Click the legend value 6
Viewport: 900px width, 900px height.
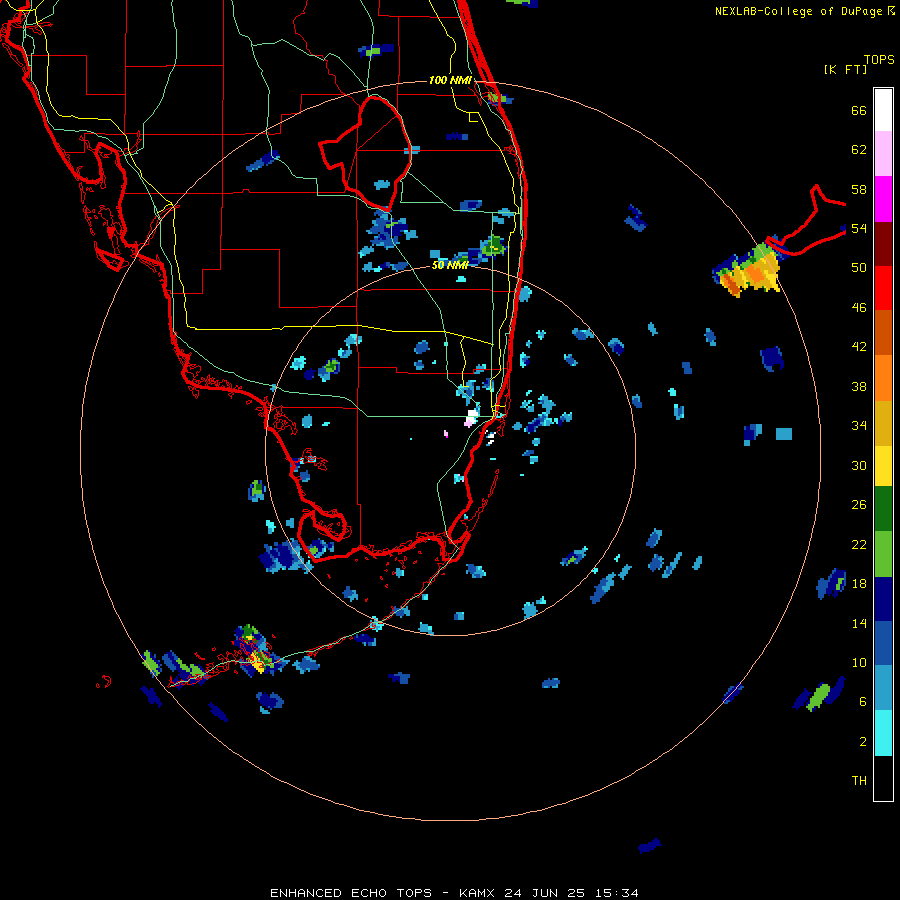pyautogui.click(x=862, y=701)
